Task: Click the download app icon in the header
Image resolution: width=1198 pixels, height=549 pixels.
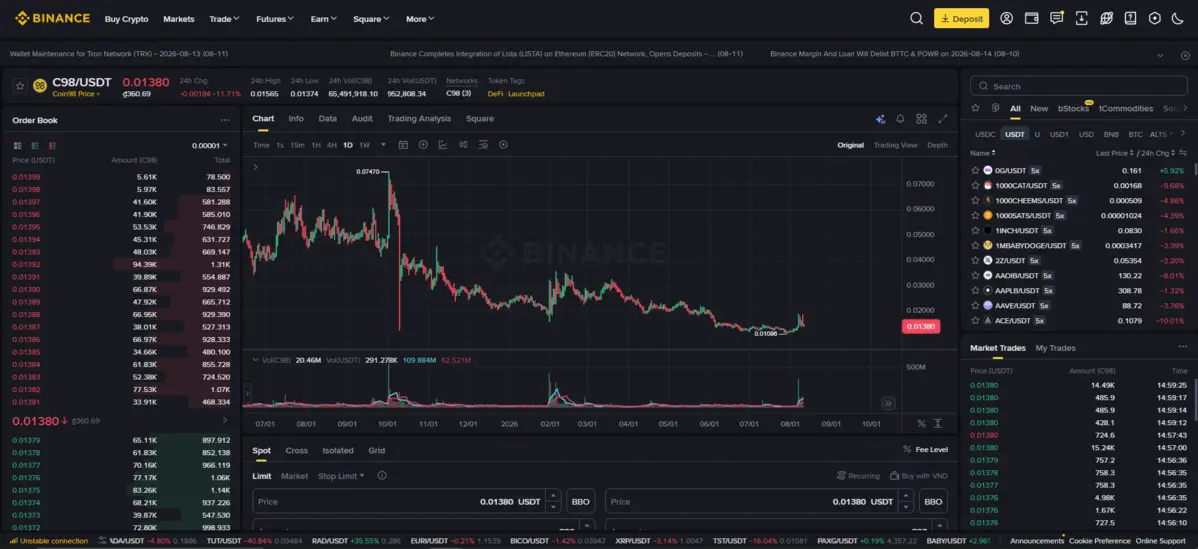Action: point(1081,18)
